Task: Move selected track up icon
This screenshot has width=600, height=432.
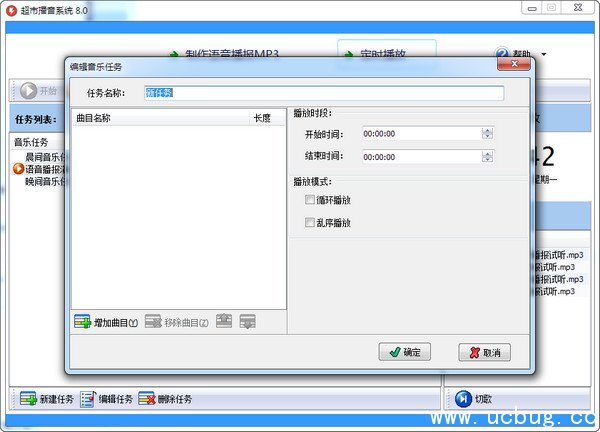Action: coord(224,321)
